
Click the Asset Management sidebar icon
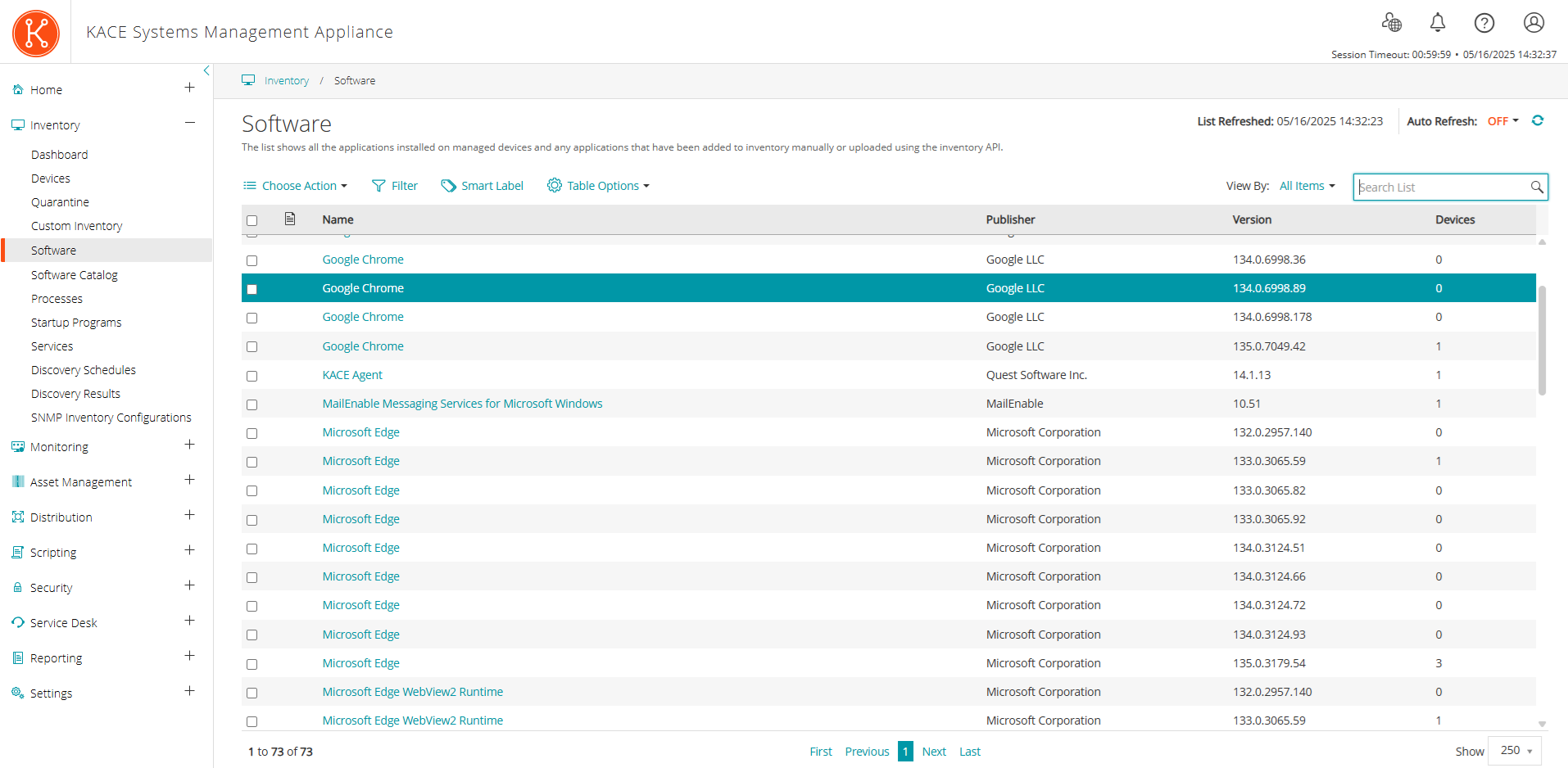(x=18, y=481)
